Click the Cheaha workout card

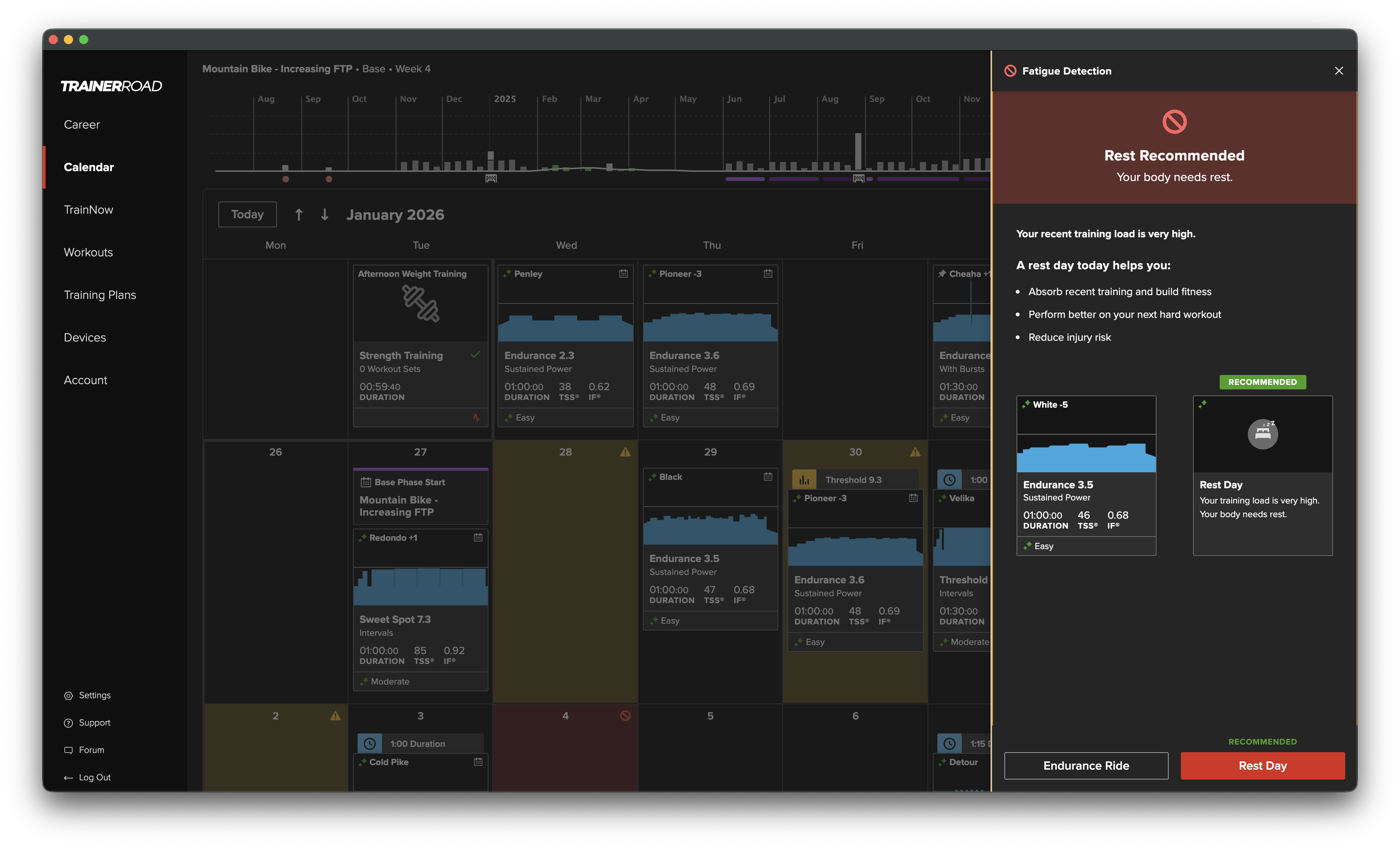tap(962, 346)
